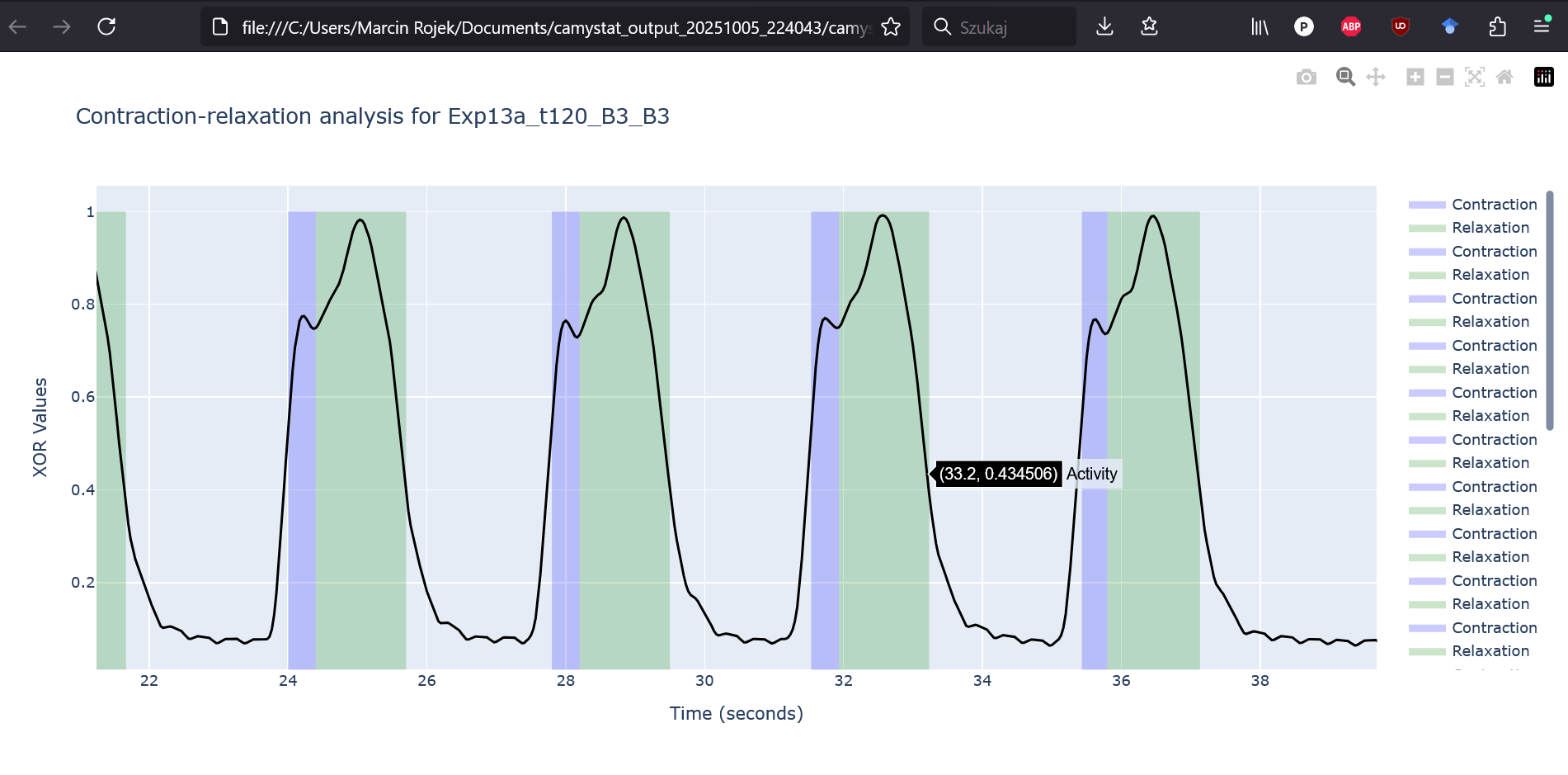Click x-axis tick label '26'
The height and width of the screenshot is (775, 1568).
pyautogui.click(x=426, y=681)
